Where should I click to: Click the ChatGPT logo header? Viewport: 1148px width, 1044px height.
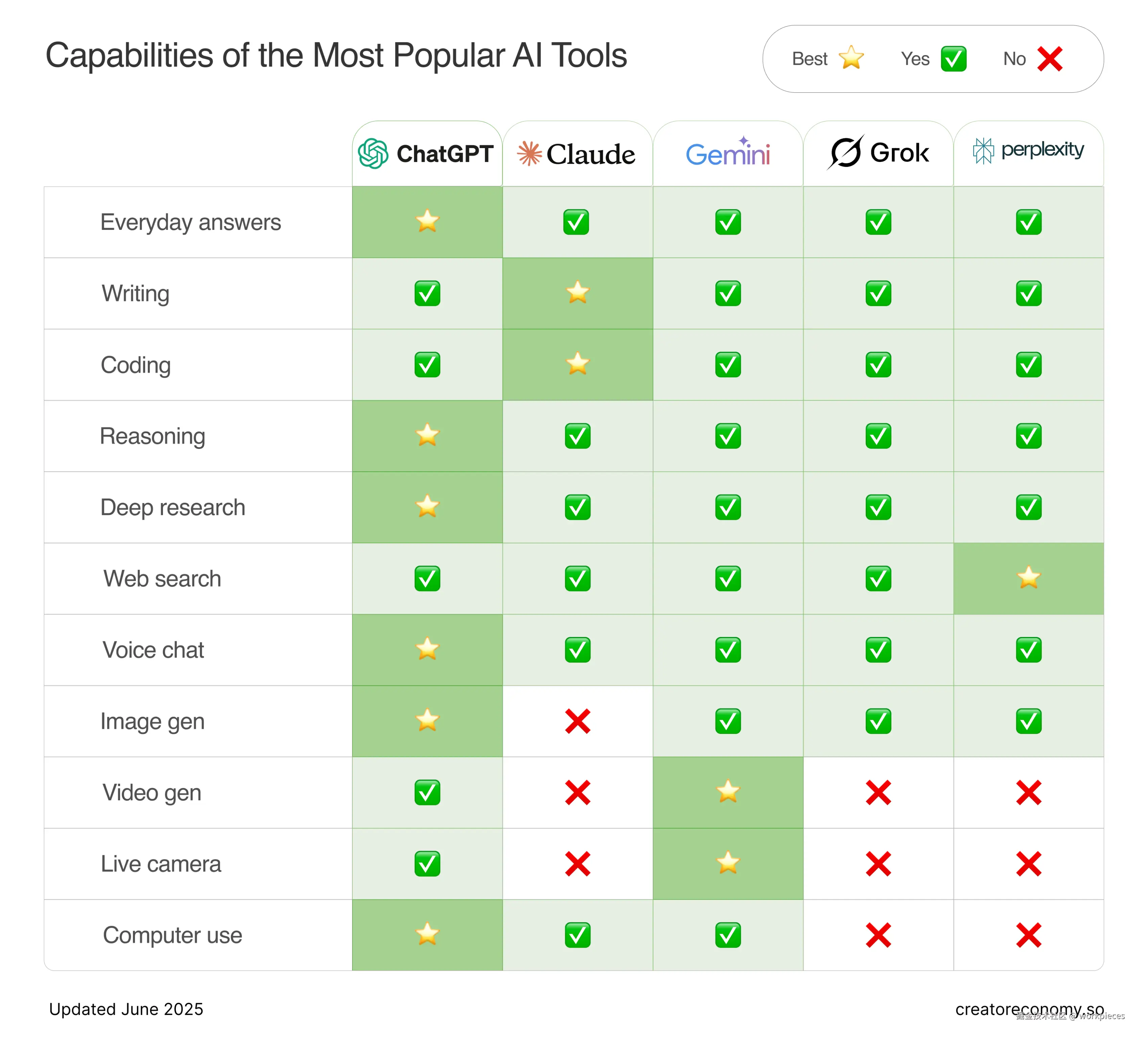pos(426,154)
